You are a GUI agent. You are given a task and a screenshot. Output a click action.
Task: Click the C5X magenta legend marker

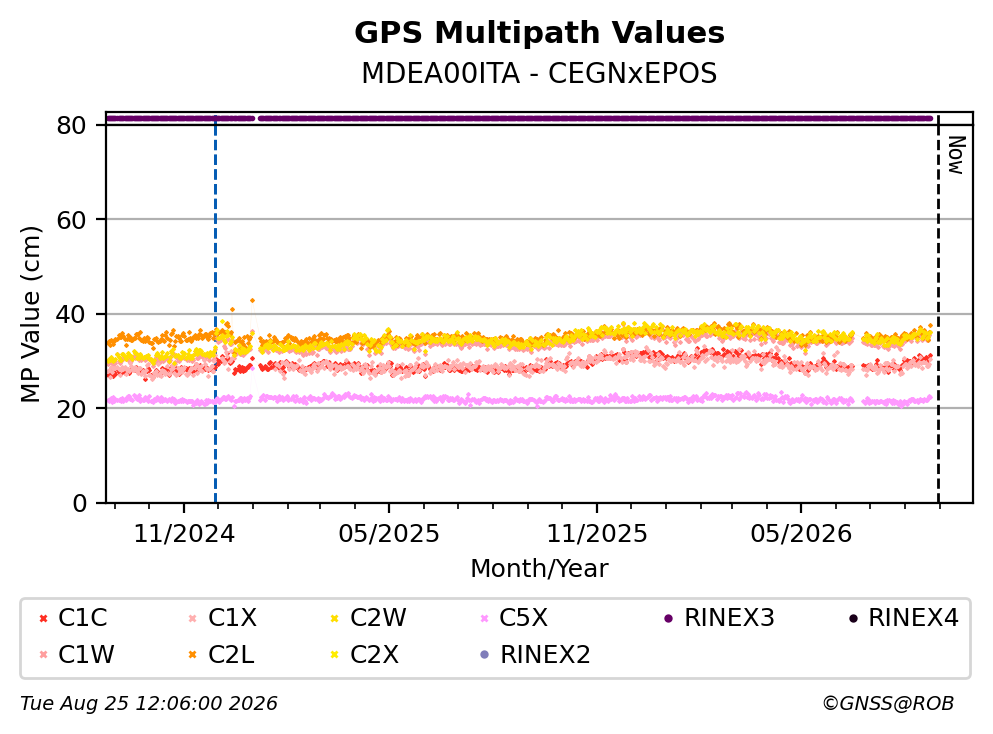pyautogui.click(x=484, y=618)
